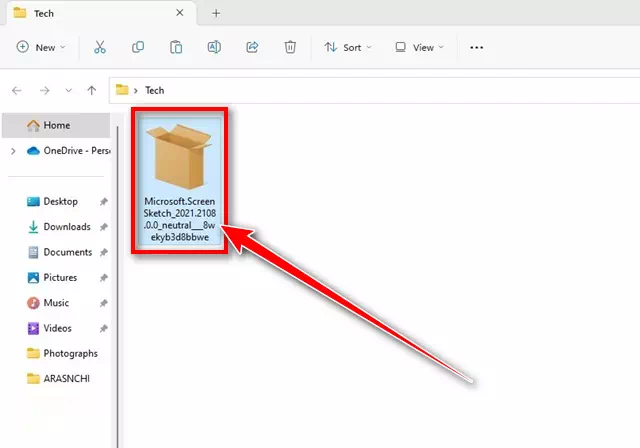The image size is (640, 448).
Task: Open the View dropdown menu
Action: coord(419,47)
